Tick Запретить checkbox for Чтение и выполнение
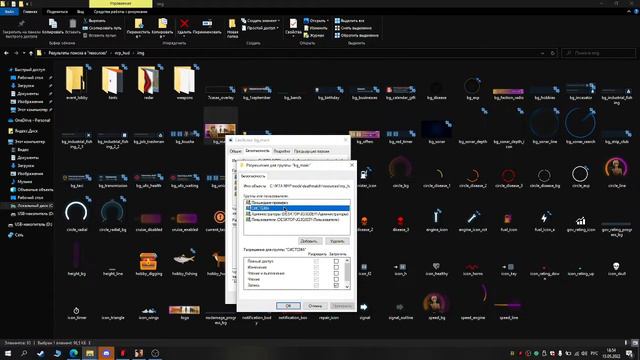 pos(336,273)
